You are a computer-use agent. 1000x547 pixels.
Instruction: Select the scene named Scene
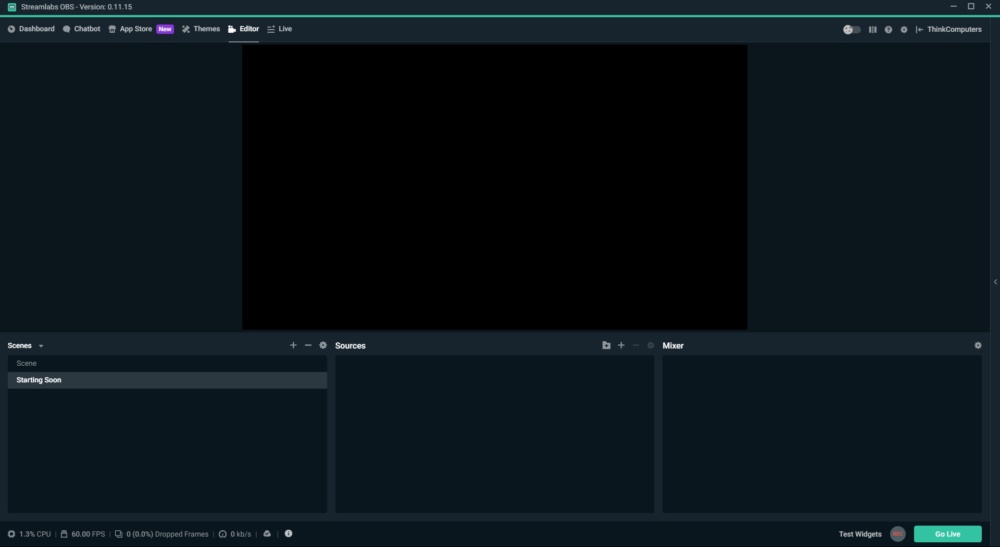[167, 363]
